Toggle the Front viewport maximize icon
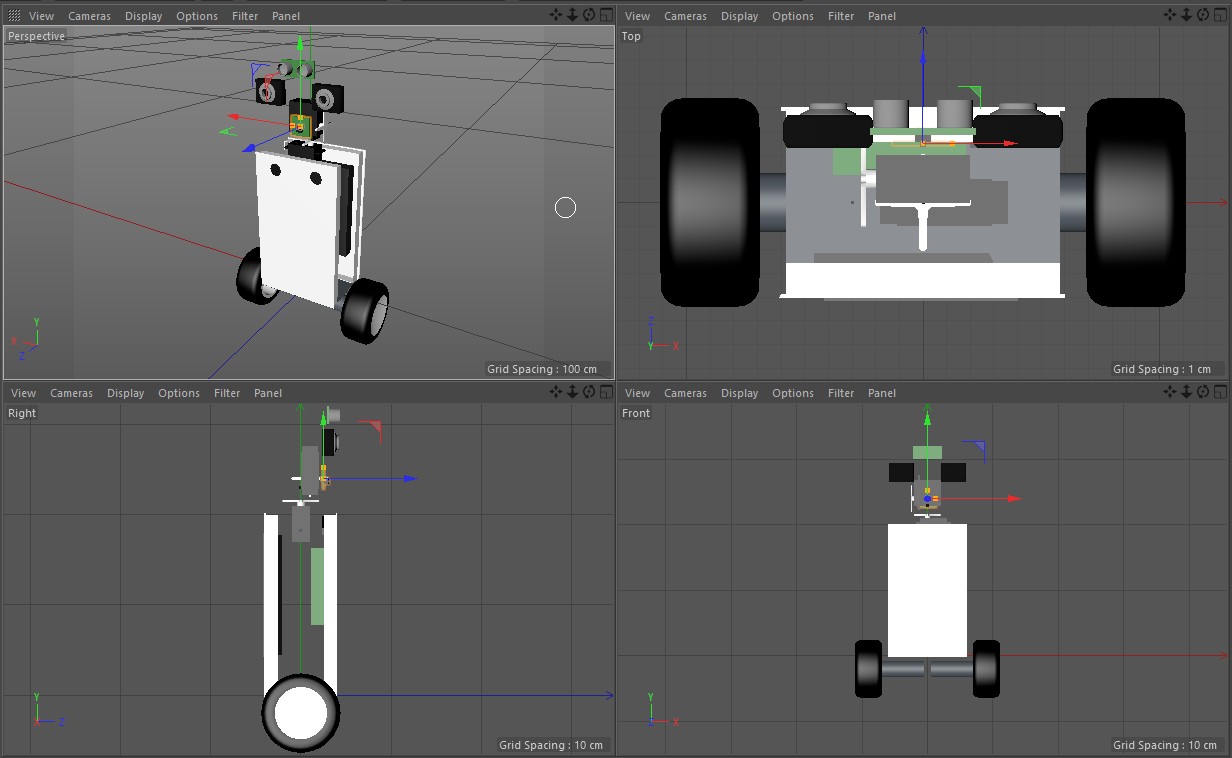This screenshot has width=1232, height=758. pos(1220,393)
